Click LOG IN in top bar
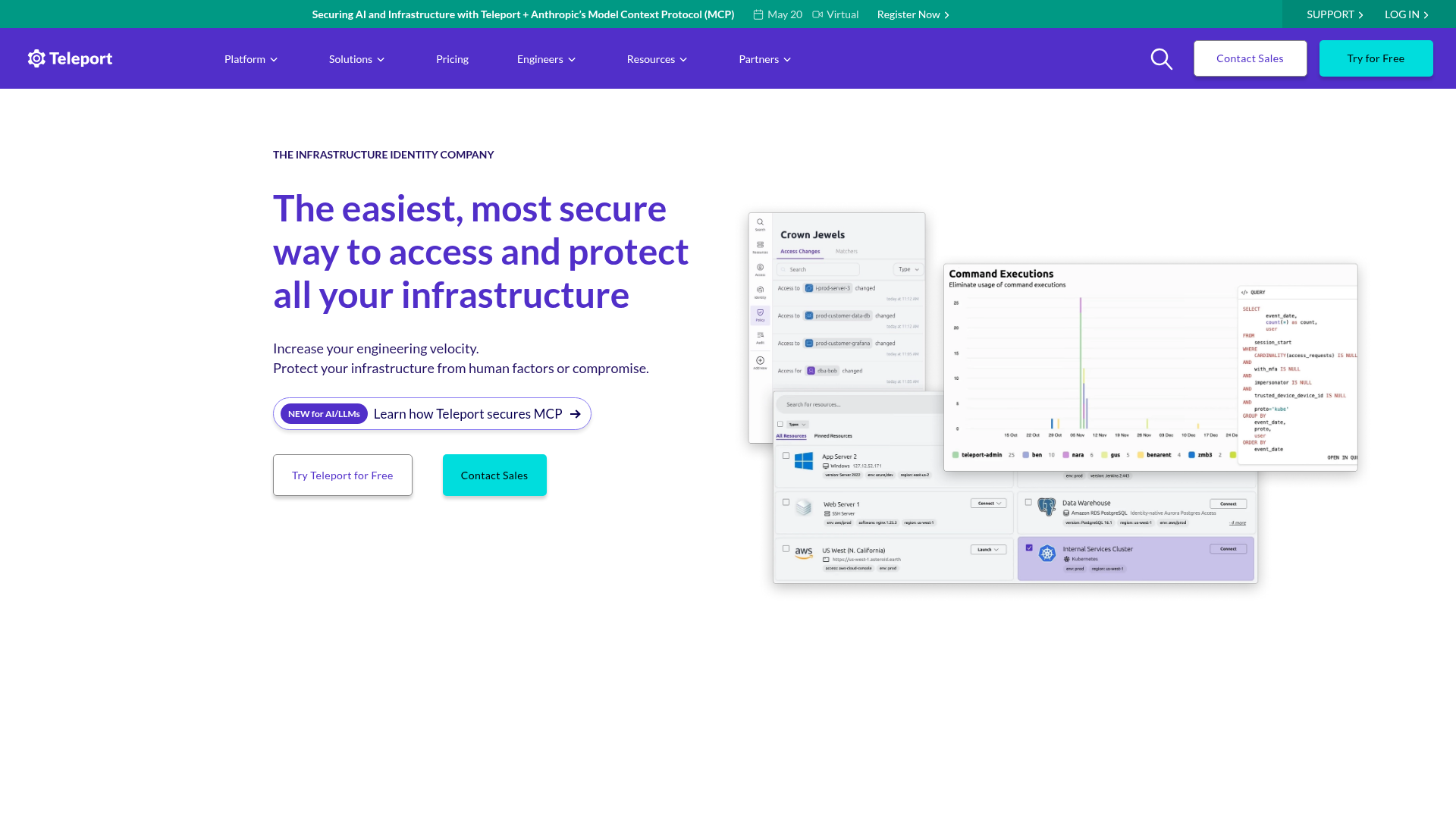Image resolution: width=1456 pixels, height=819 pixels. 1407,14
